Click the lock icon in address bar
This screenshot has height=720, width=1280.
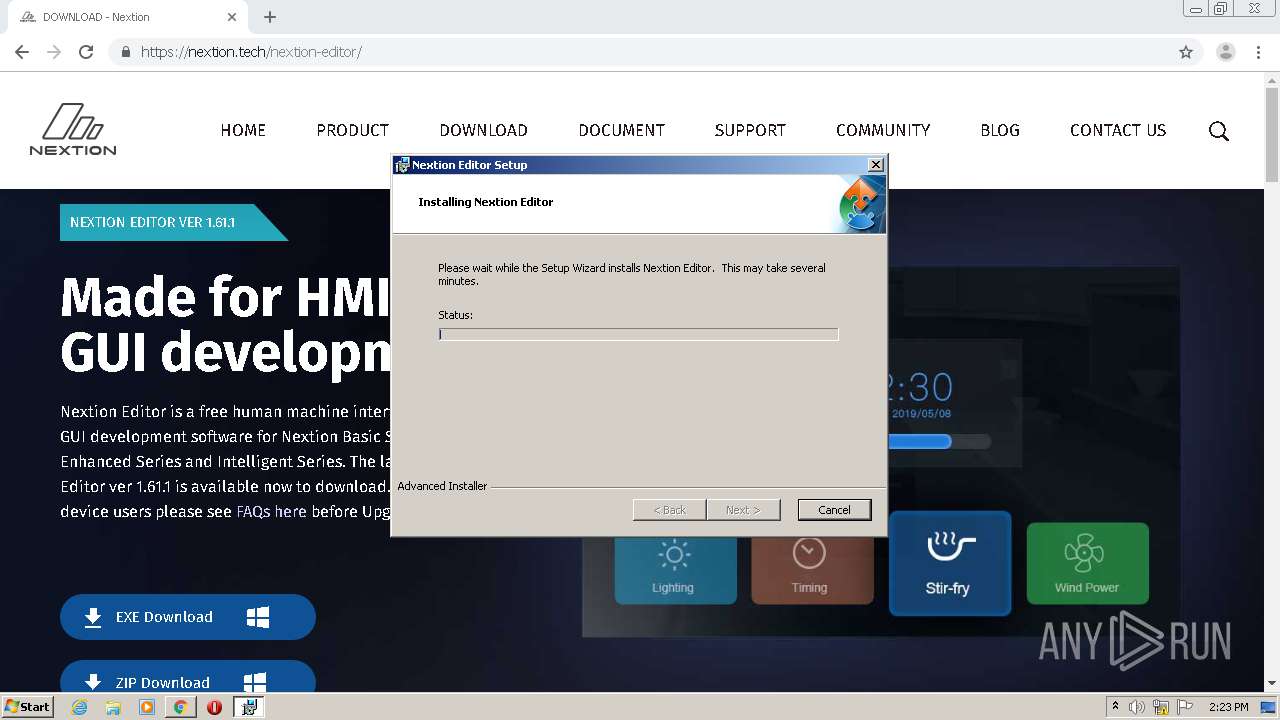pos(125,52)
